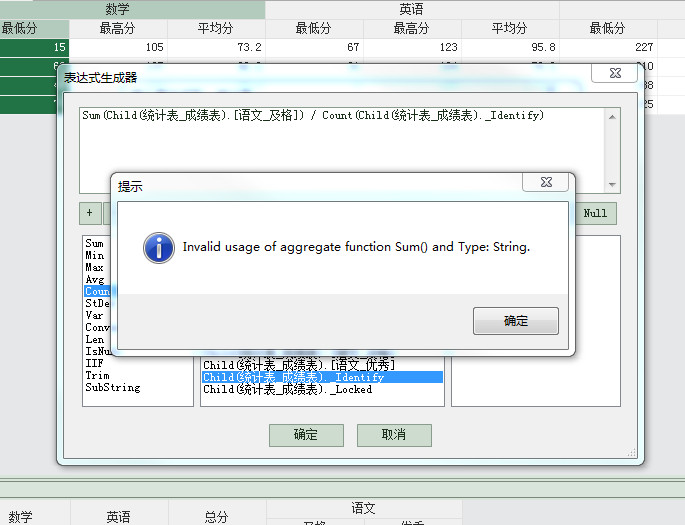Select the Child(统计表_成绩表)._Locked field

287,389
